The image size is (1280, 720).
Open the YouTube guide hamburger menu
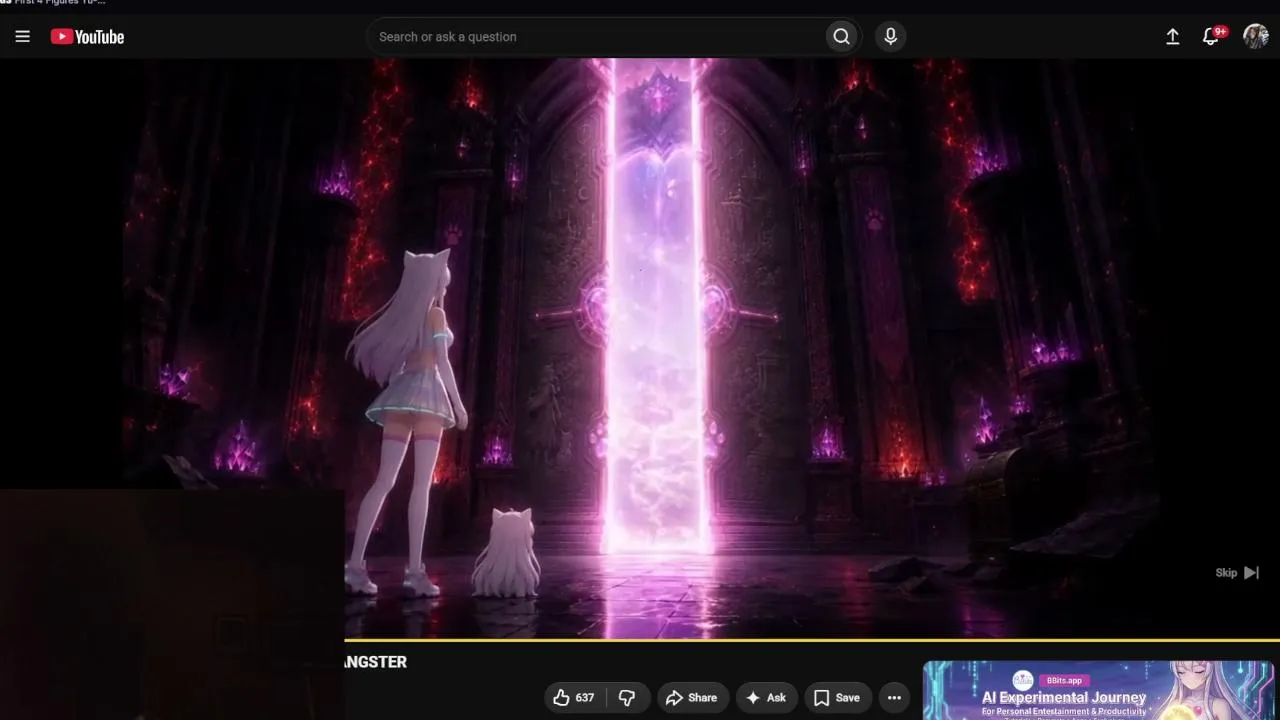click(23, 37)
